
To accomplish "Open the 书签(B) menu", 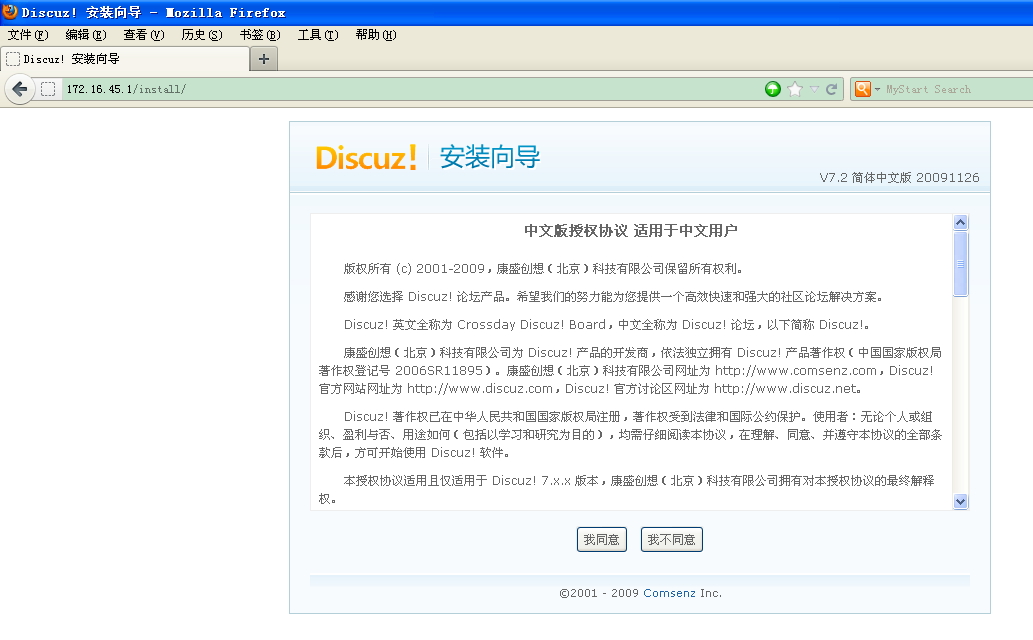I will pos(260,35).
